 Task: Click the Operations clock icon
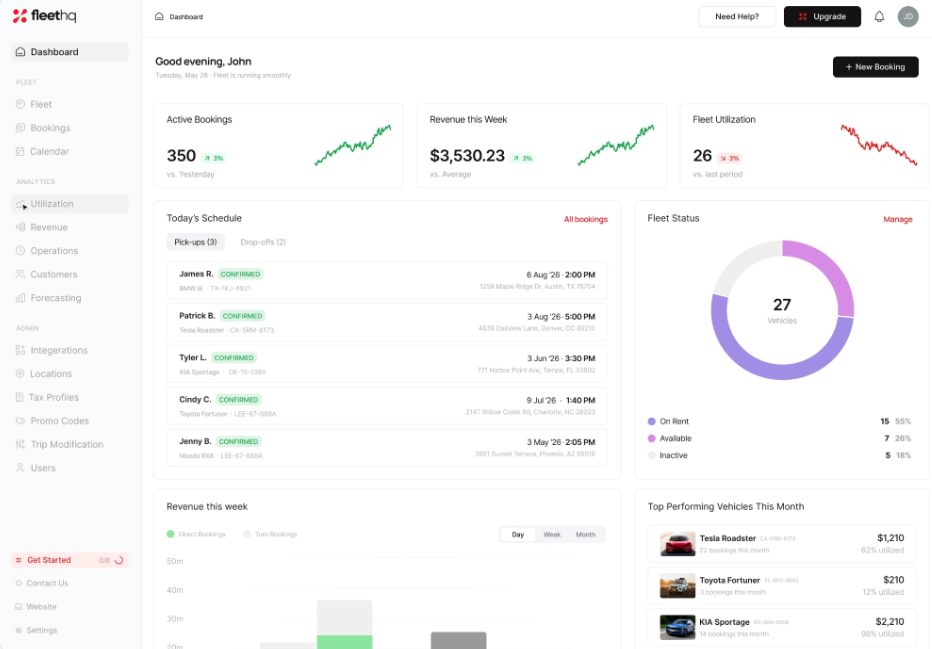pos(20,251)
